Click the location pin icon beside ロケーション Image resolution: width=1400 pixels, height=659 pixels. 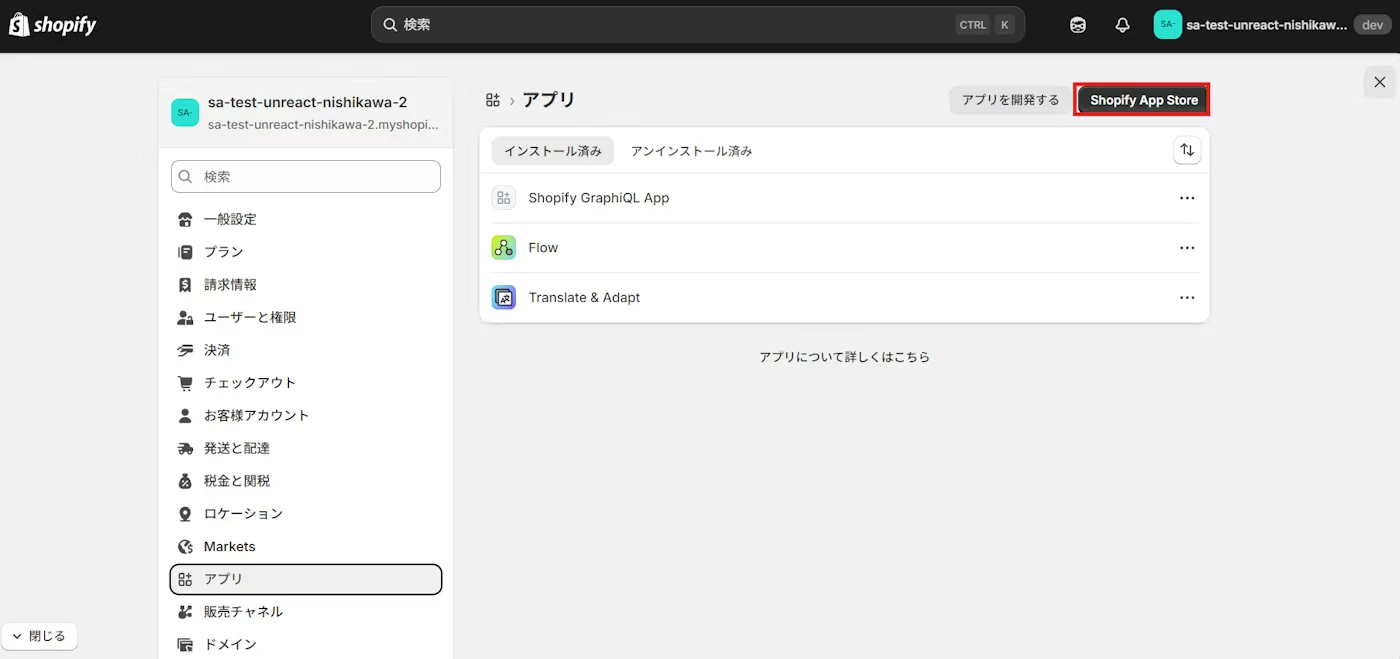185,513
